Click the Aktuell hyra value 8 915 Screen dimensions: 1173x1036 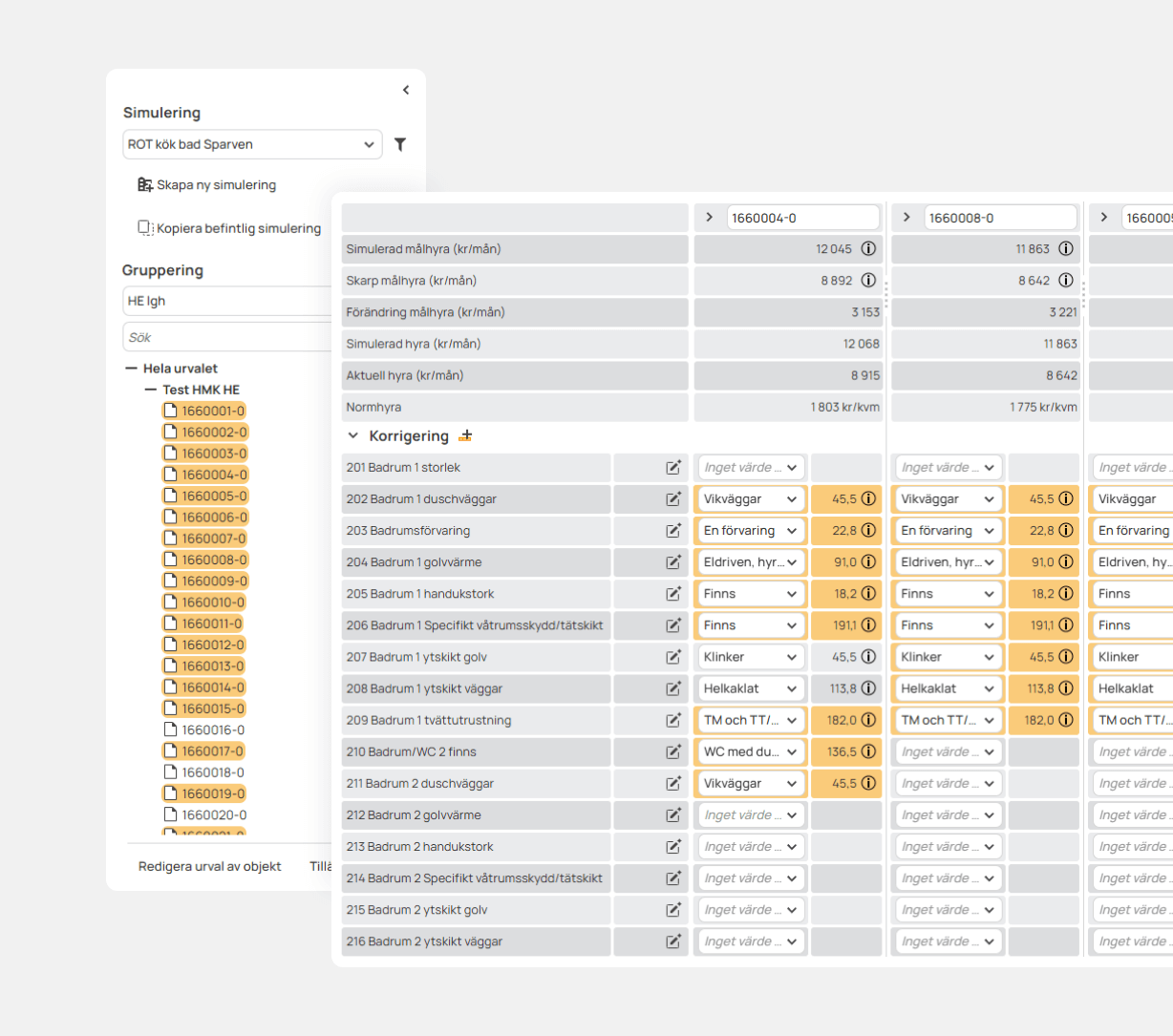865,375
